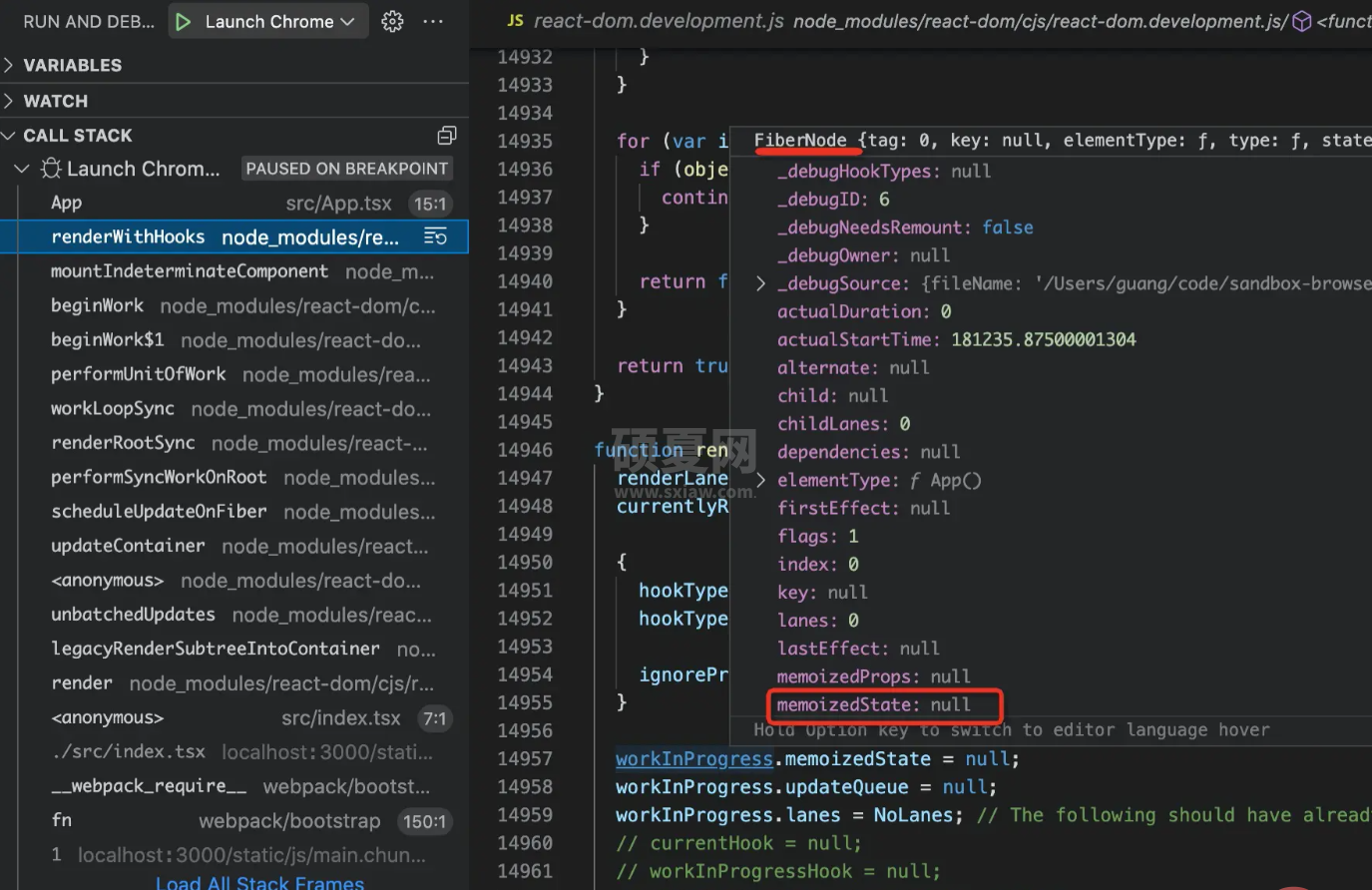Click the lastEffect: null property
Viewport: 1372px width, 890px height.
click(x=858, y=649)
